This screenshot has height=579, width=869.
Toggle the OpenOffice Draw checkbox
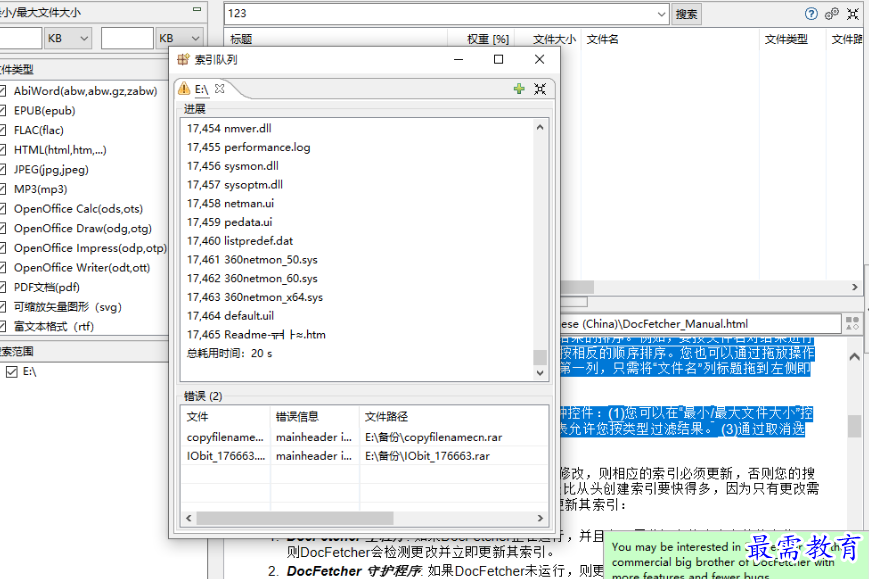(x=2, y=229)
